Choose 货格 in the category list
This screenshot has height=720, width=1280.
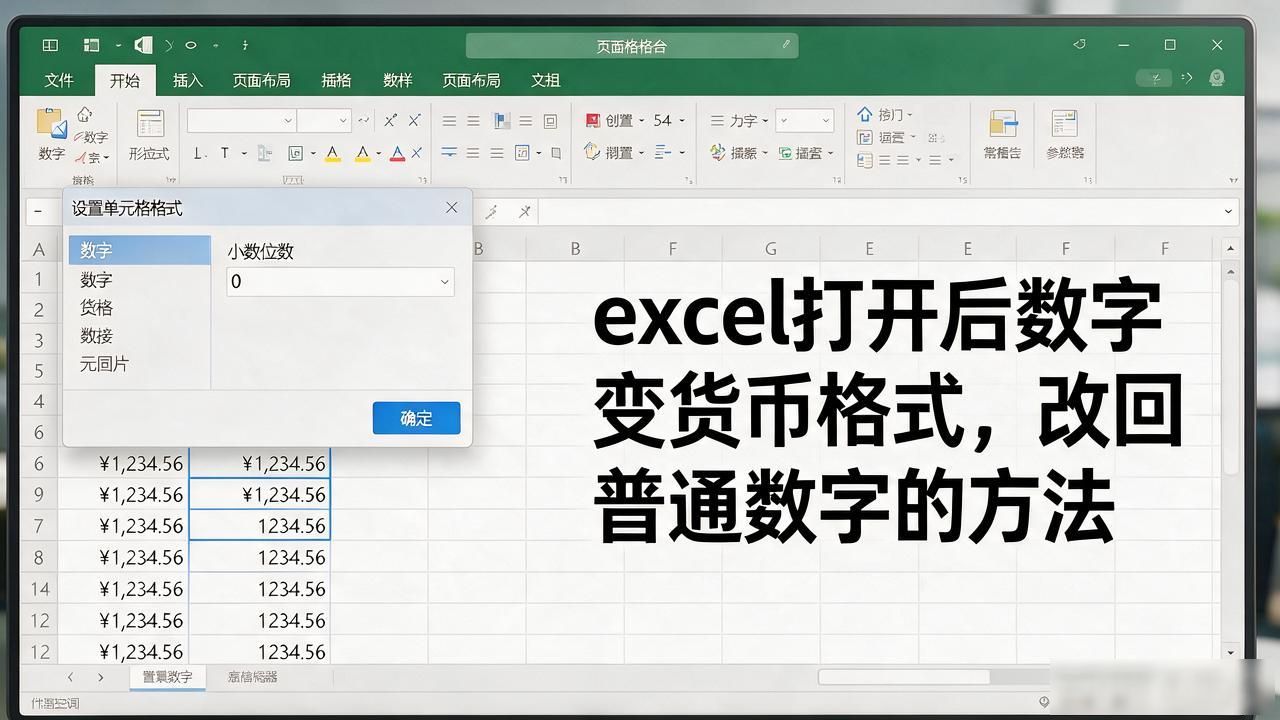click(97, 308)
